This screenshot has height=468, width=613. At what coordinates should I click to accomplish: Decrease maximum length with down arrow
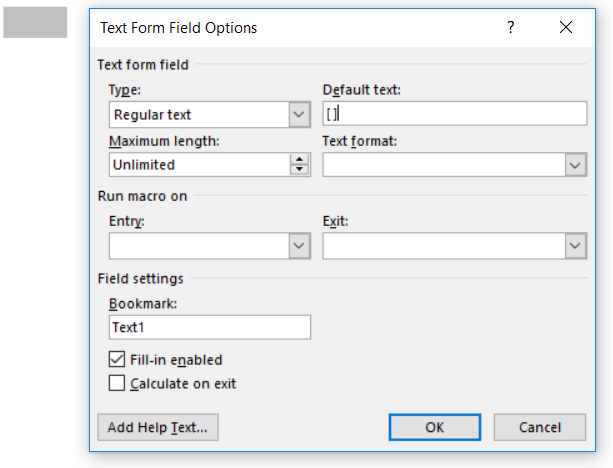(x=299, y=170)
